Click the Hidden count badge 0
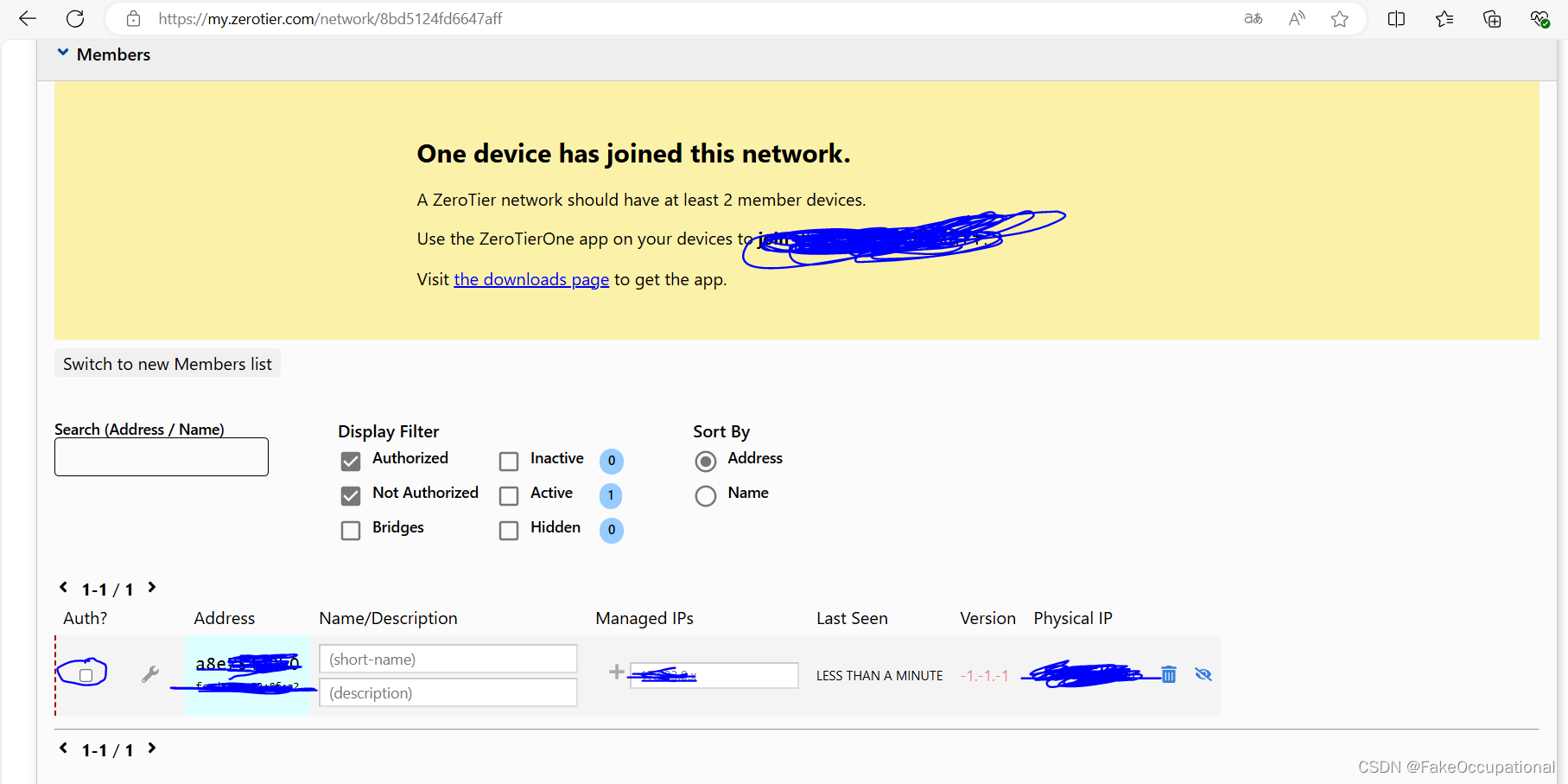The image size is (1568, 784). click(612, 530)
